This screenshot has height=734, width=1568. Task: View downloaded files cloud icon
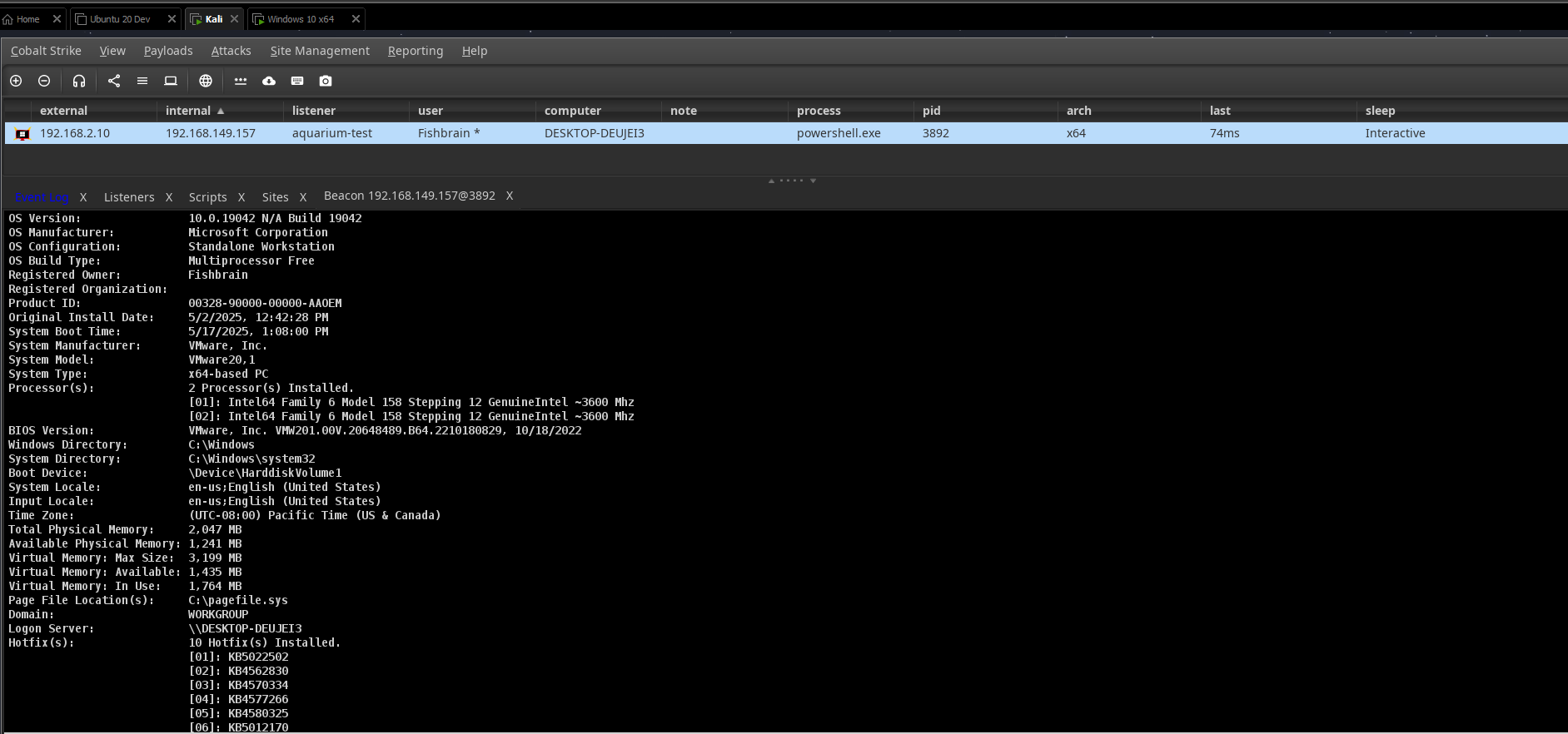pyautogui.click(x=269, y=81)
